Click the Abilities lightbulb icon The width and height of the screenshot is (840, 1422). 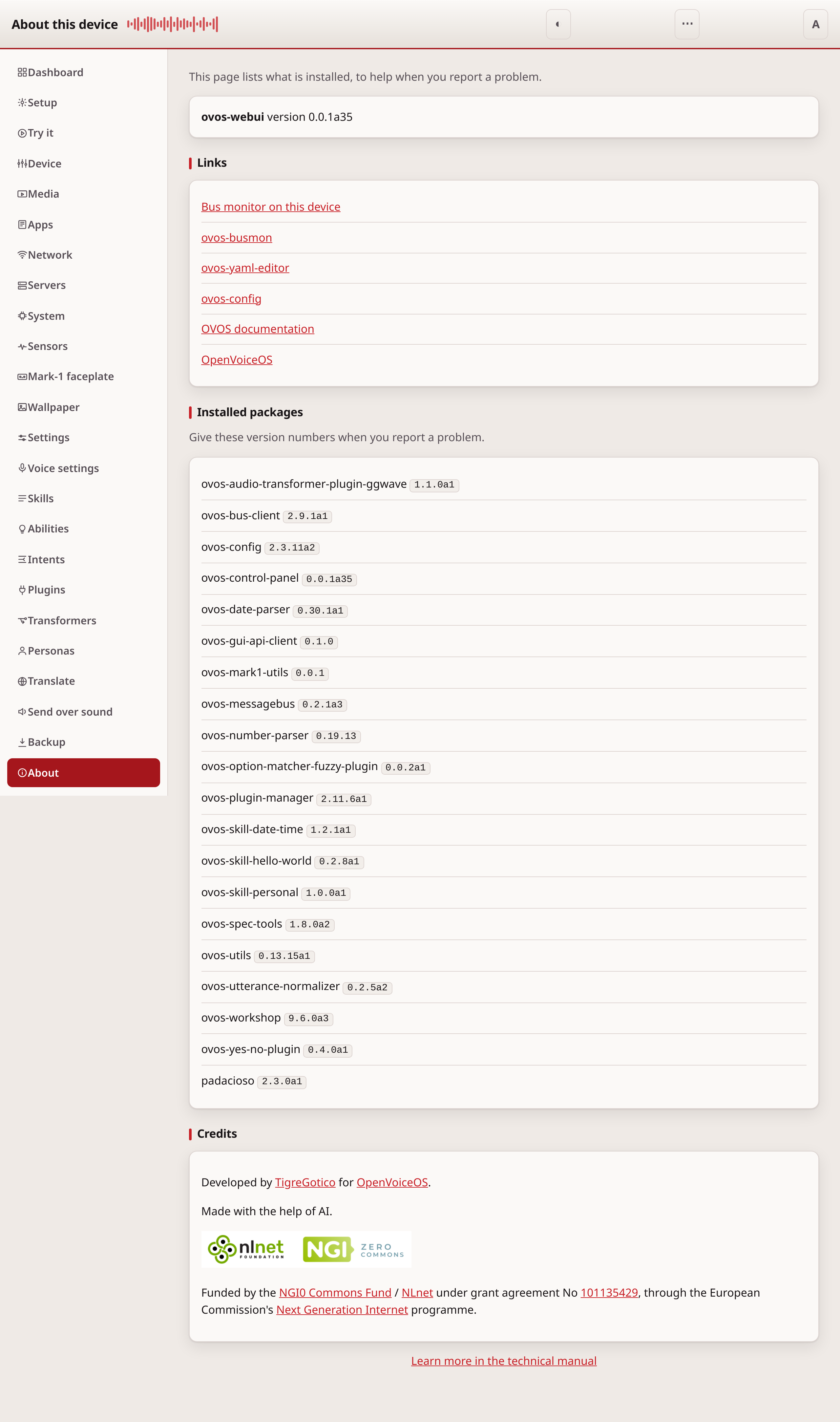(22, 529)
